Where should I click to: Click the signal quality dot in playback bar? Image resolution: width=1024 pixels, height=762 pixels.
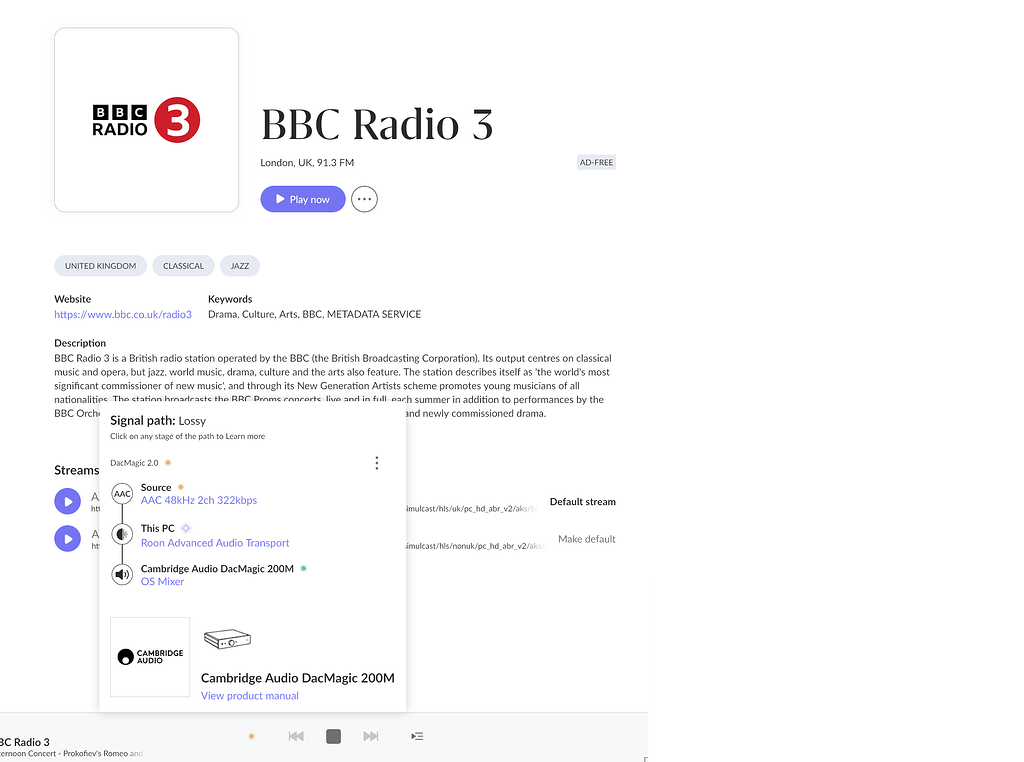click(251, 736)
